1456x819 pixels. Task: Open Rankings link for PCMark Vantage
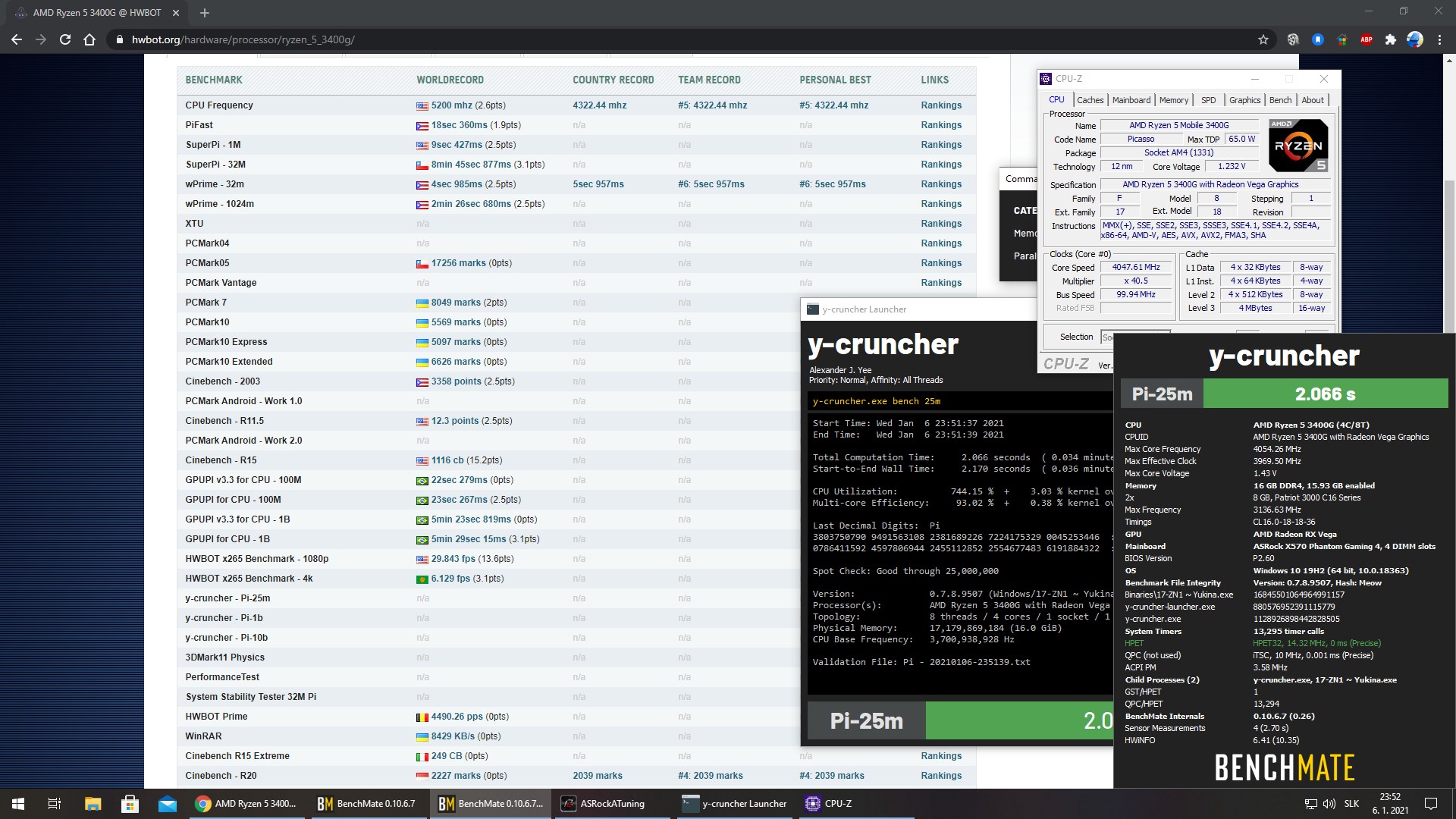(941, 283)
